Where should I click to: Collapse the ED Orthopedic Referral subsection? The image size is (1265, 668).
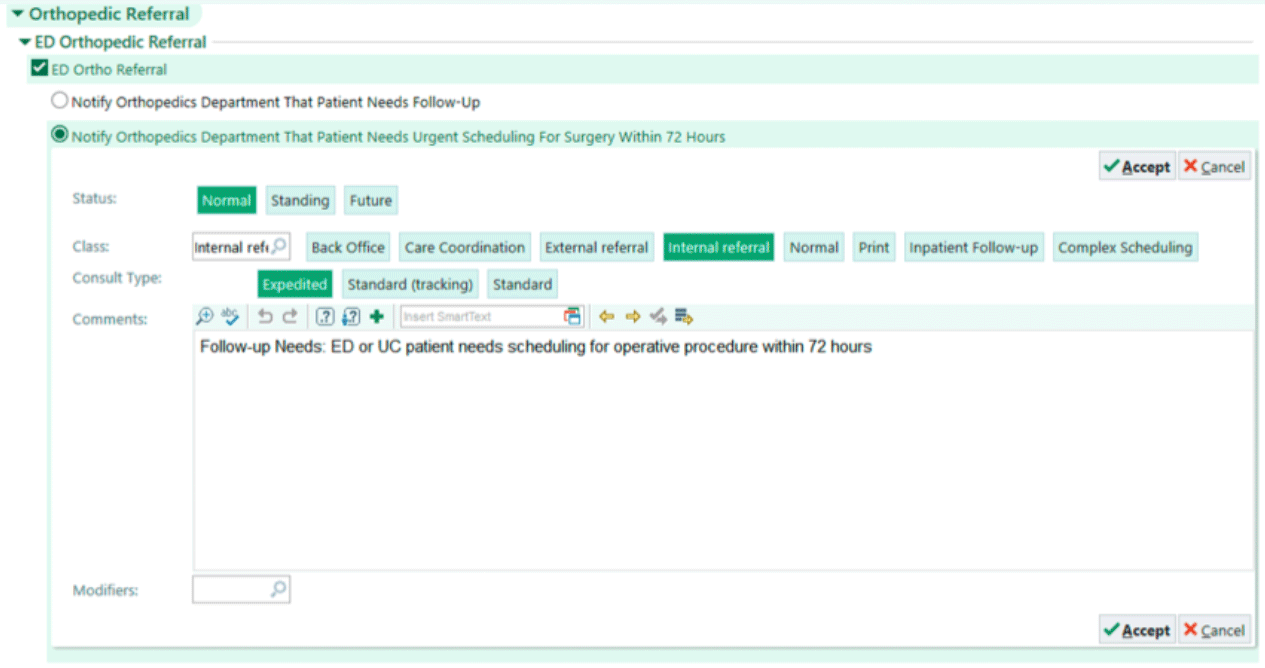(x=25, y=42)
